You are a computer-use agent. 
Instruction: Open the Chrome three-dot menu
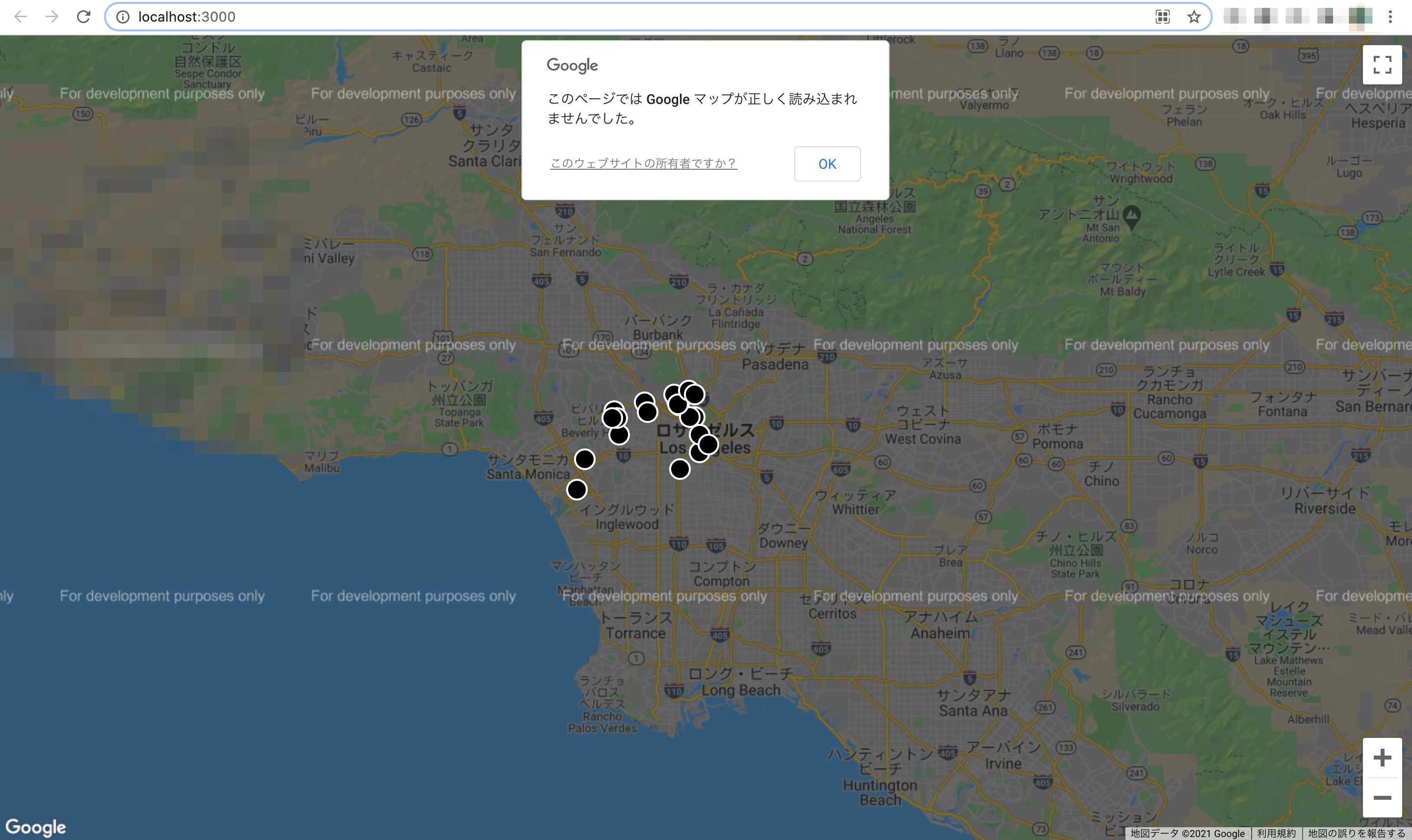pyautogui.click(x=1390, y=16)
